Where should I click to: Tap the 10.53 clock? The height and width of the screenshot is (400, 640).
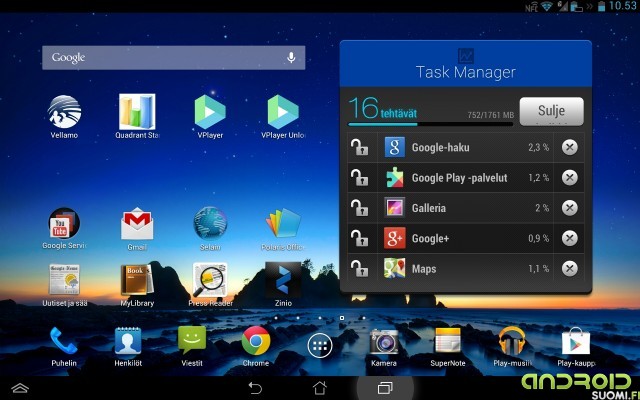point(622,6)
